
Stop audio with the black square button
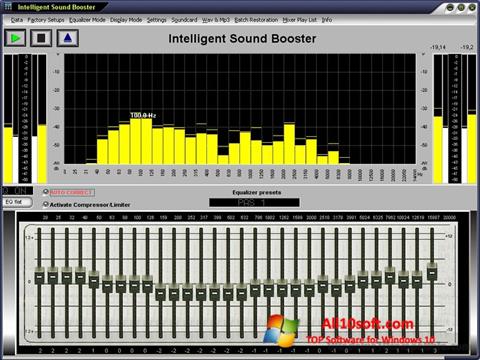coord(41,38)
